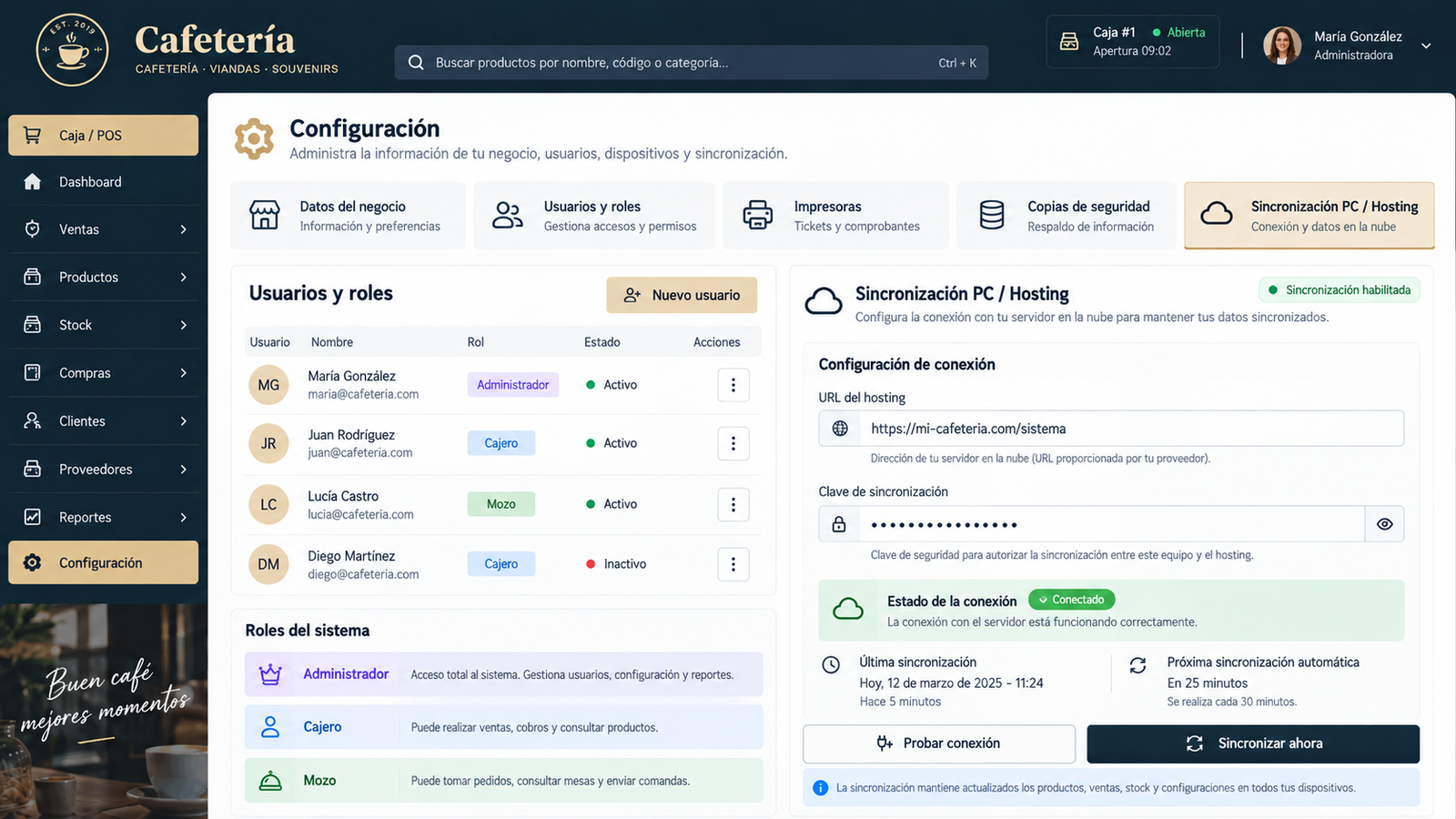Show the sync key with eye icon
Image resolution: width=1456 pixels, height=819 pixels.
[1385, 524]
